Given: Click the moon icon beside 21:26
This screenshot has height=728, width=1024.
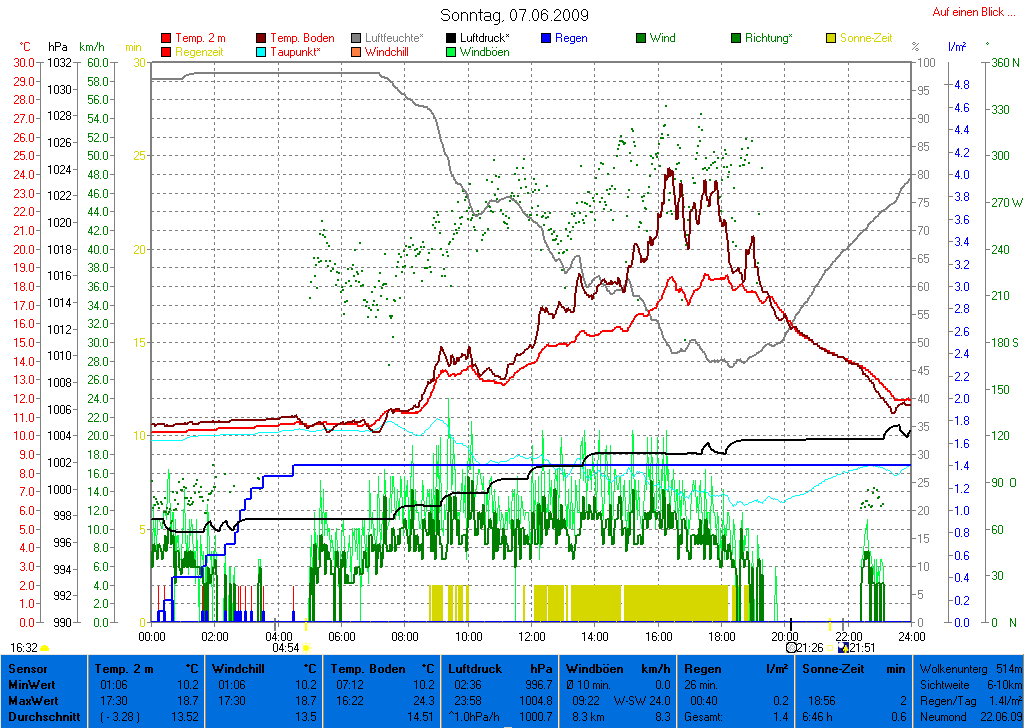Looking at the screenshot, I should (x=792, y=648).
